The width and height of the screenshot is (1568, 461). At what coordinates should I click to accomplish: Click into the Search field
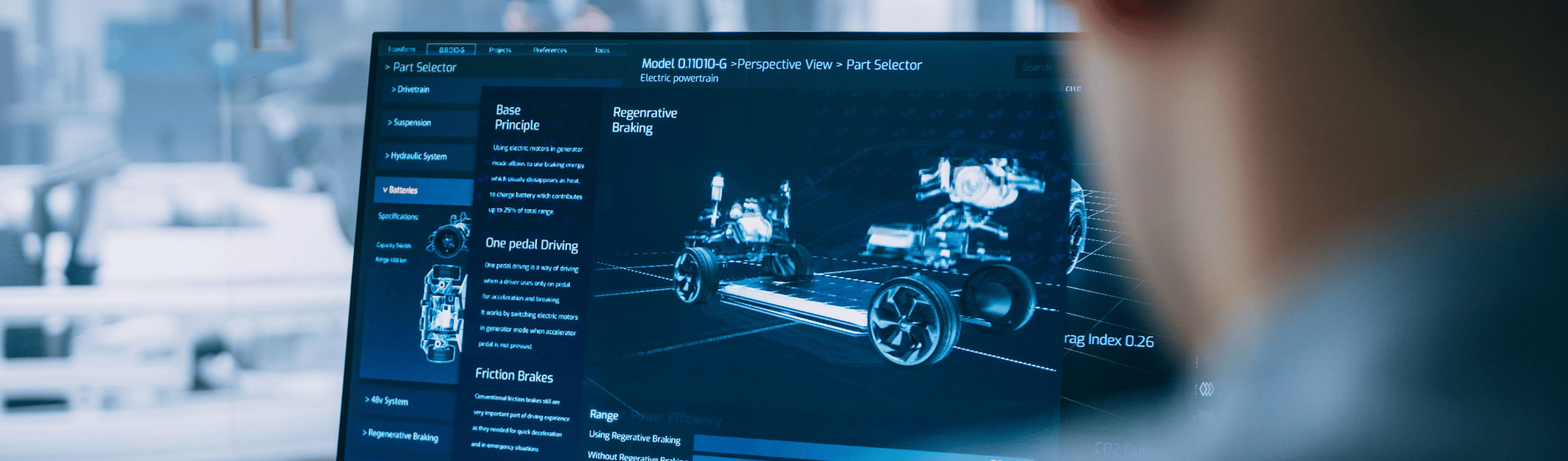click(1035, 67)
